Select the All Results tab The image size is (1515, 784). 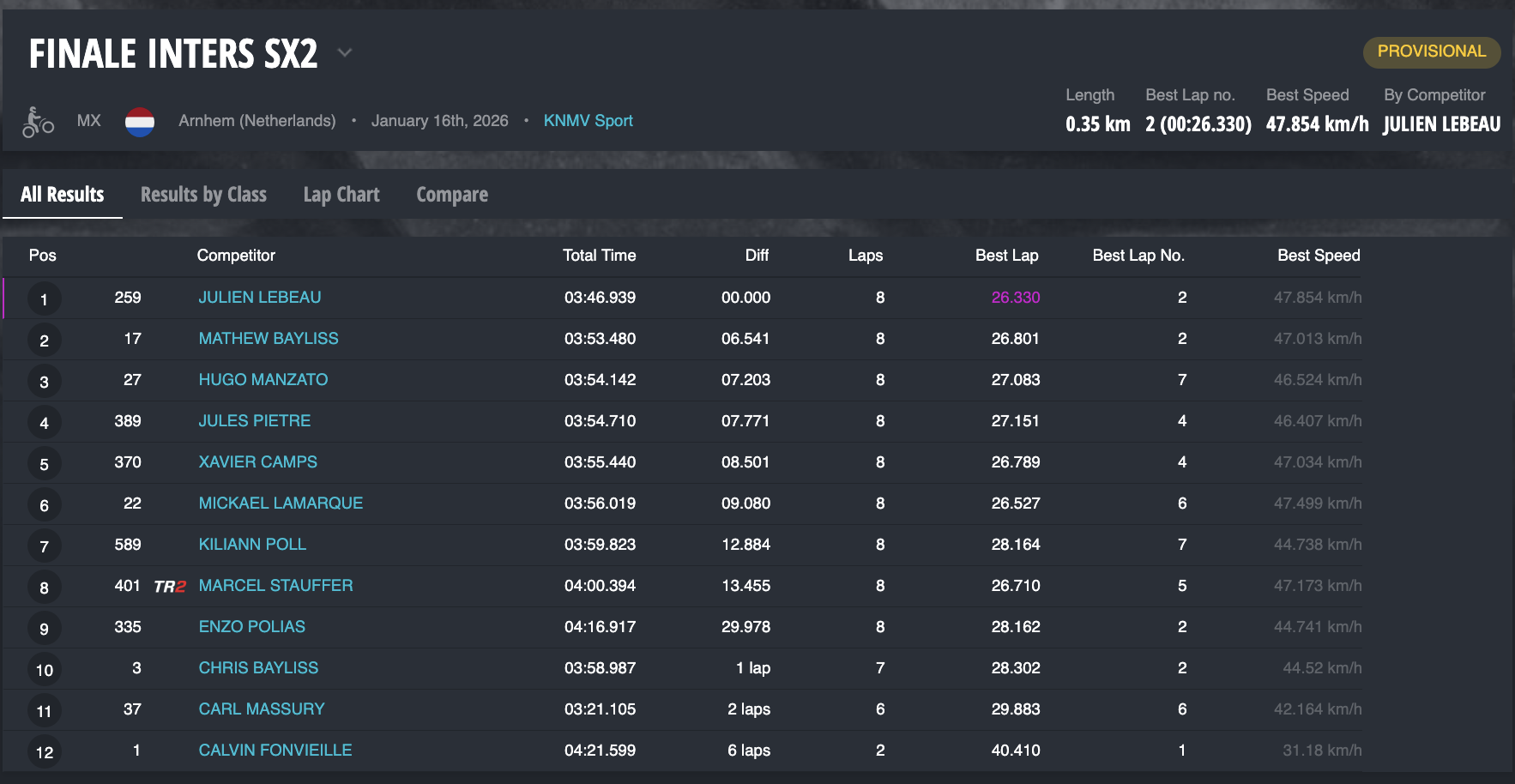point(63,195)
